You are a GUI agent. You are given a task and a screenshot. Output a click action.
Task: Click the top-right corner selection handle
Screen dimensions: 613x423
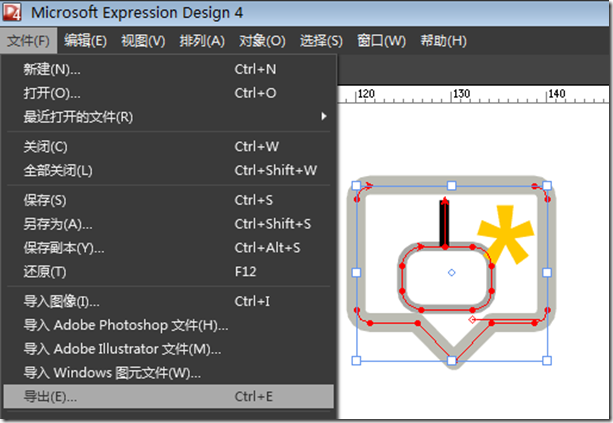click(547, 186)
